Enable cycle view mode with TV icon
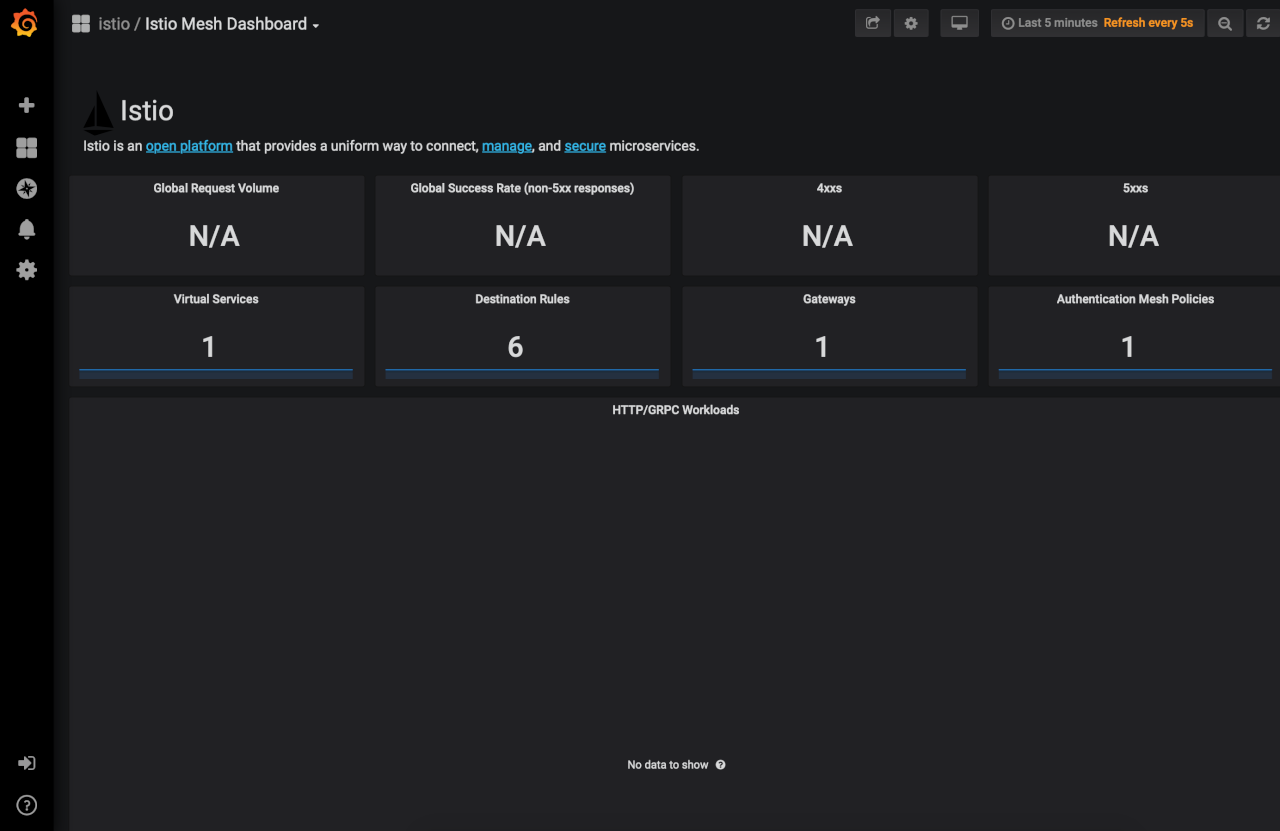Image resolution: width=1280 pixels, height=831 pixels. click(x=959, y=22)
